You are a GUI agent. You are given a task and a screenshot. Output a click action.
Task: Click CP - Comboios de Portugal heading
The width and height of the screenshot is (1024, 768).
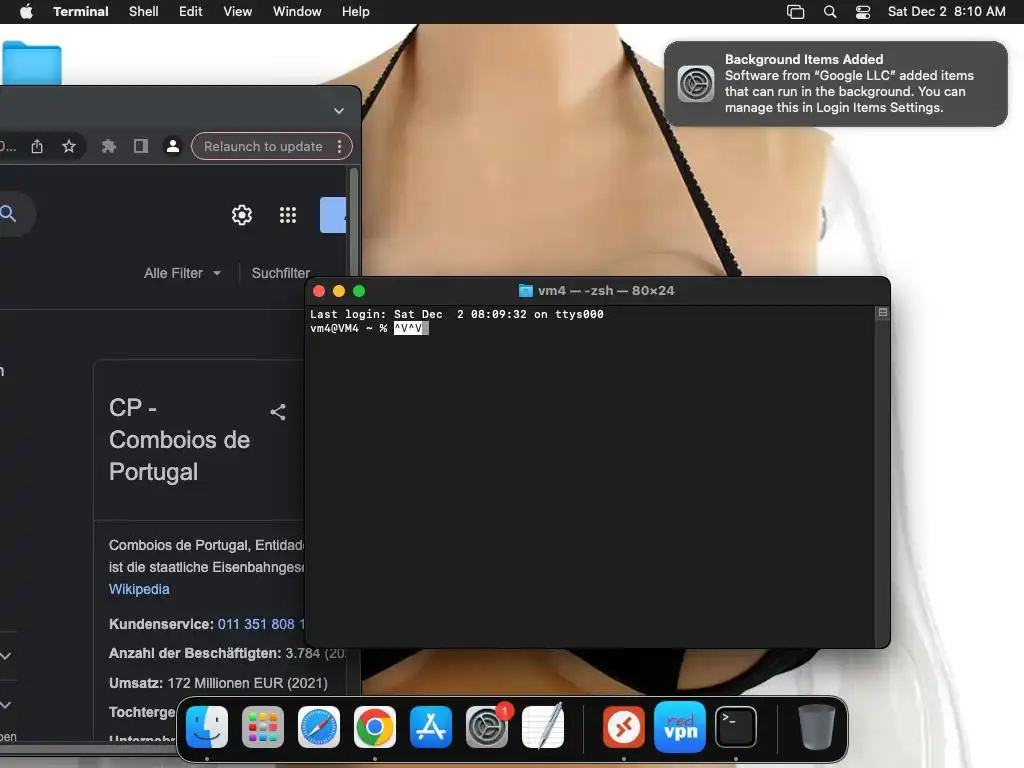point(180,440)
